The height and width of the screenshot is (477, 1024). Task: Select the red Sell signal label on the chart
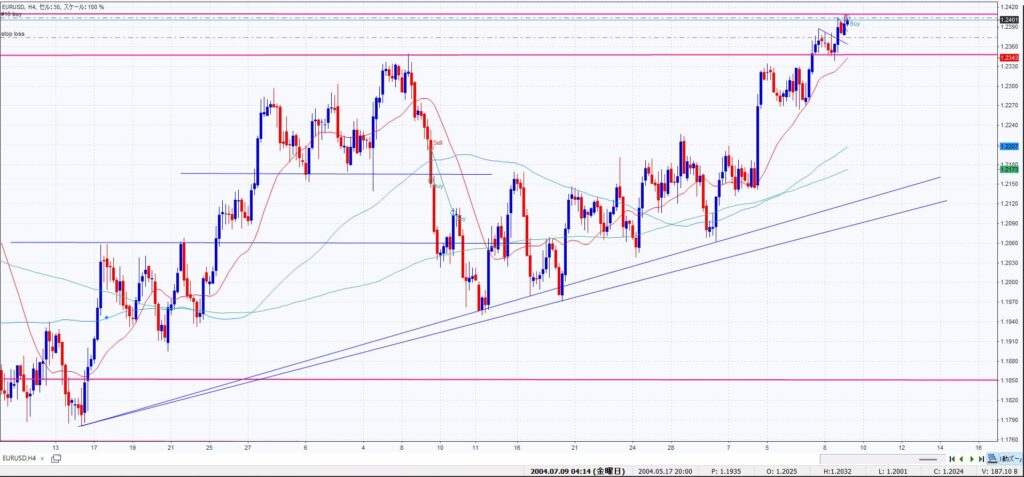(x=438, y=143)
